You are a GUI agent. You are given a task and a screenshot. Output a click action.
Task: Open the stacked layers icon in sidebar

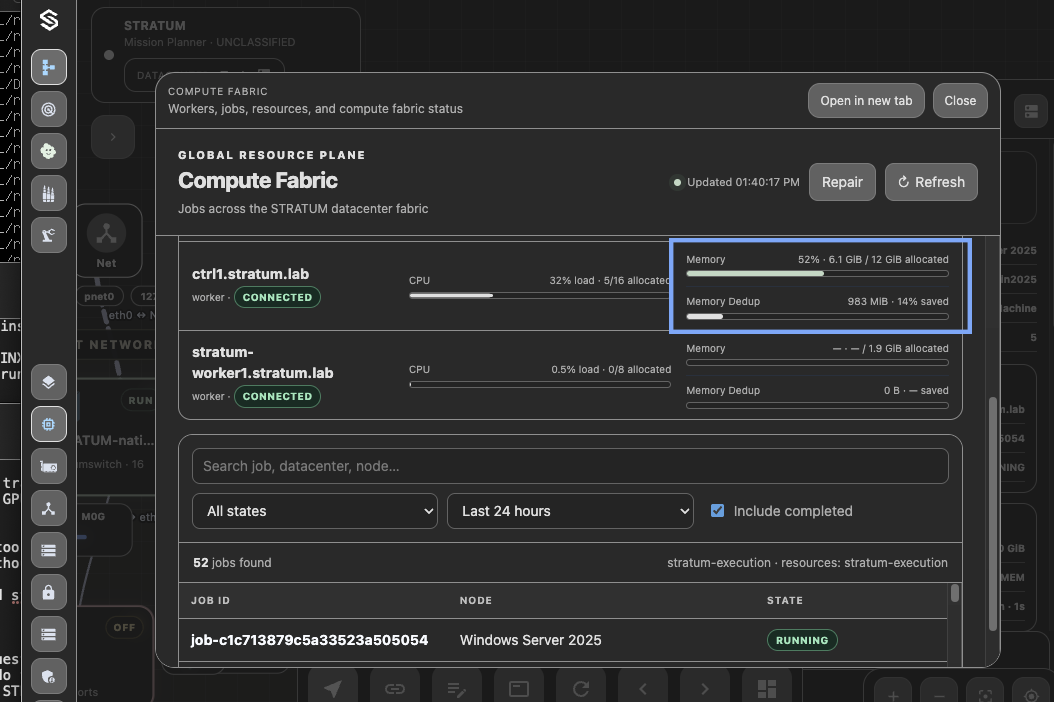tap(48, 382)
